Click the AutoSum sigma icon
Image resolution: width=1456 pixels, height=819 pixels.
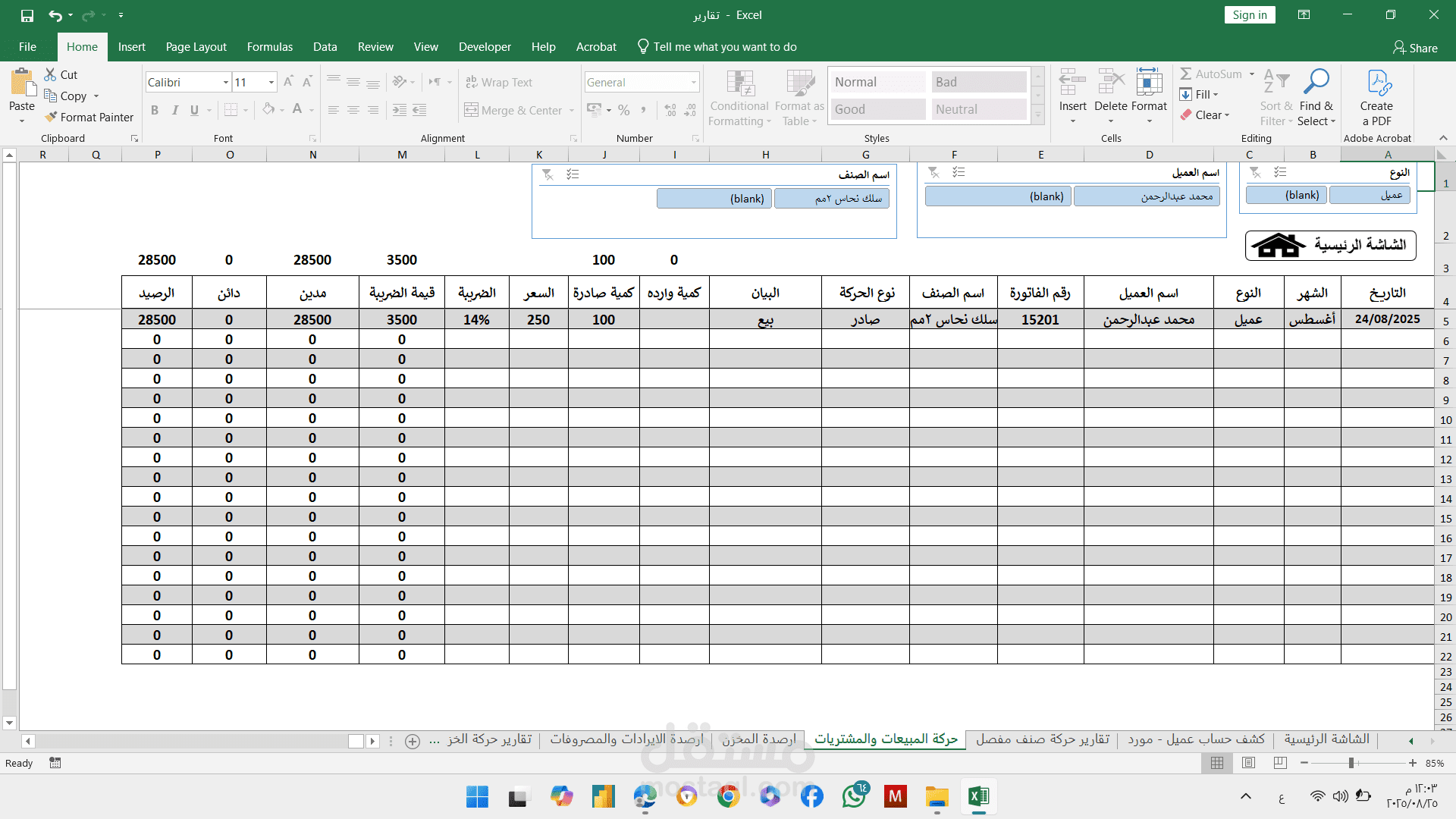coord(1186,74)
